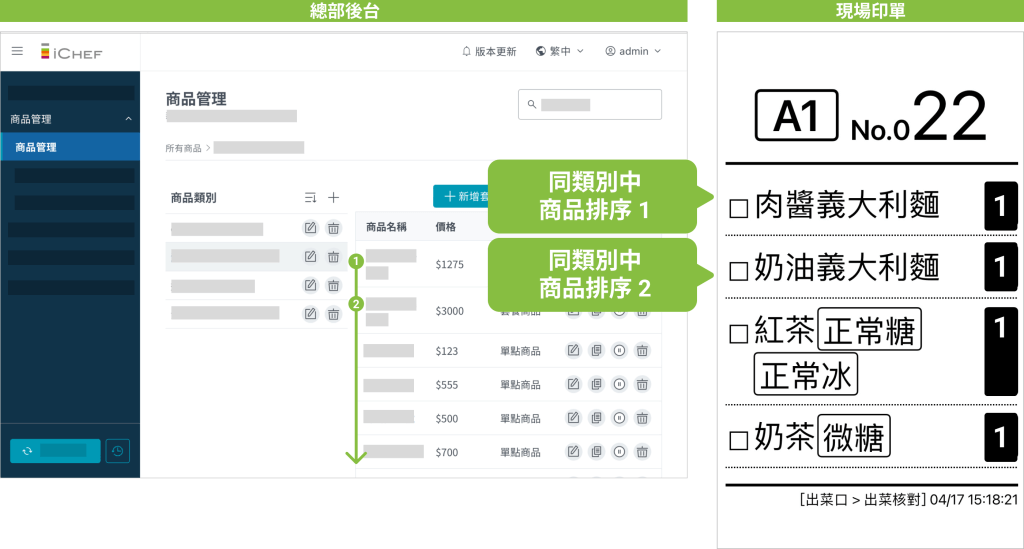
Task: Collapse the 商品管理 sidebar section
Action: 128,119
